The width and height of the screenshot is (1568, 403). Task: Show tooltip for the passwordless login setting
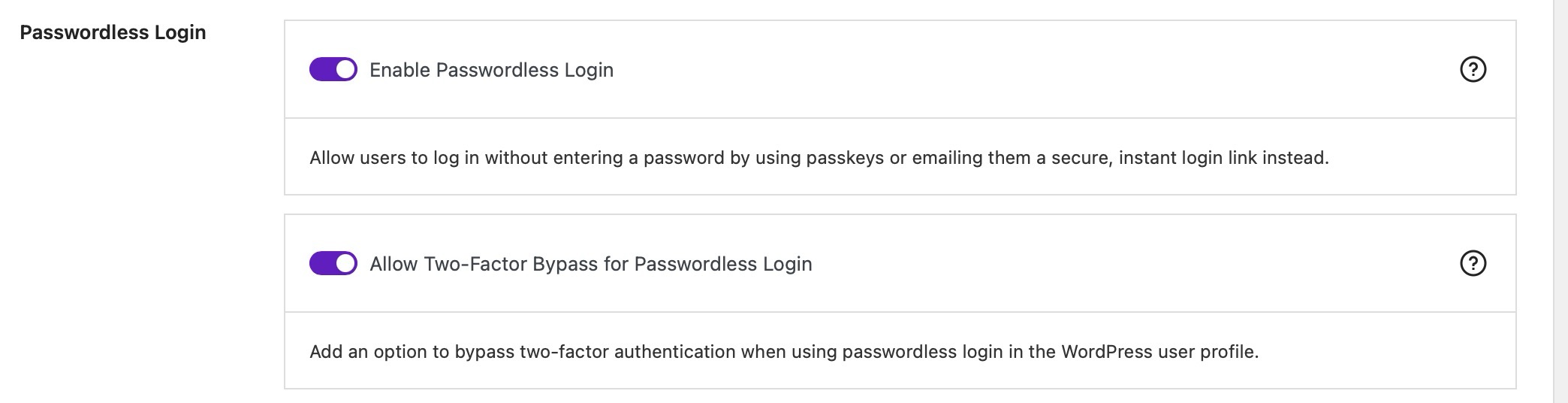coord(1473,70)
